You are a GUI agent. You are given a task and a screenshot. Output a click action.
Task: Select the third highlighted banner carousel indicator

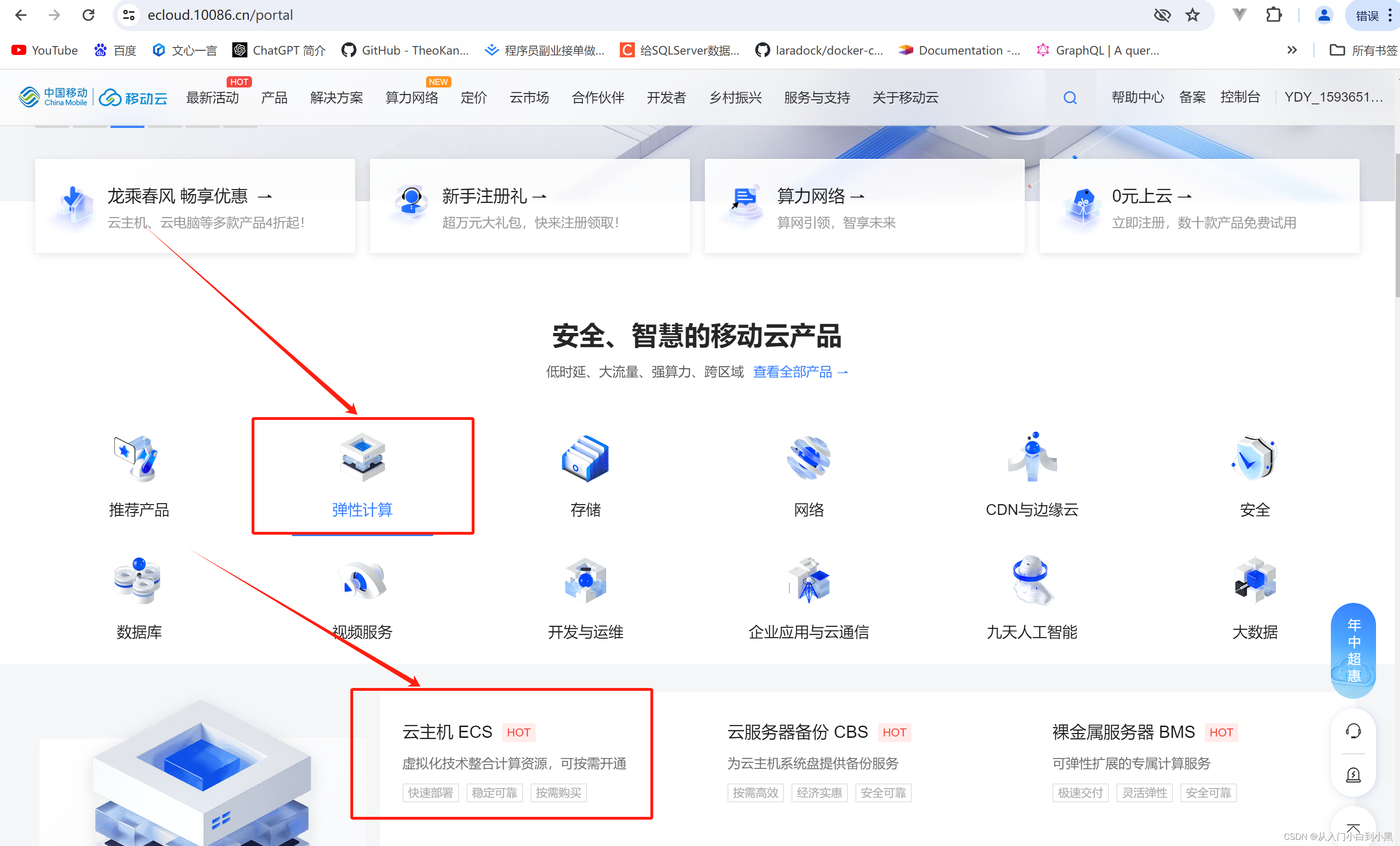coord(127,126)
